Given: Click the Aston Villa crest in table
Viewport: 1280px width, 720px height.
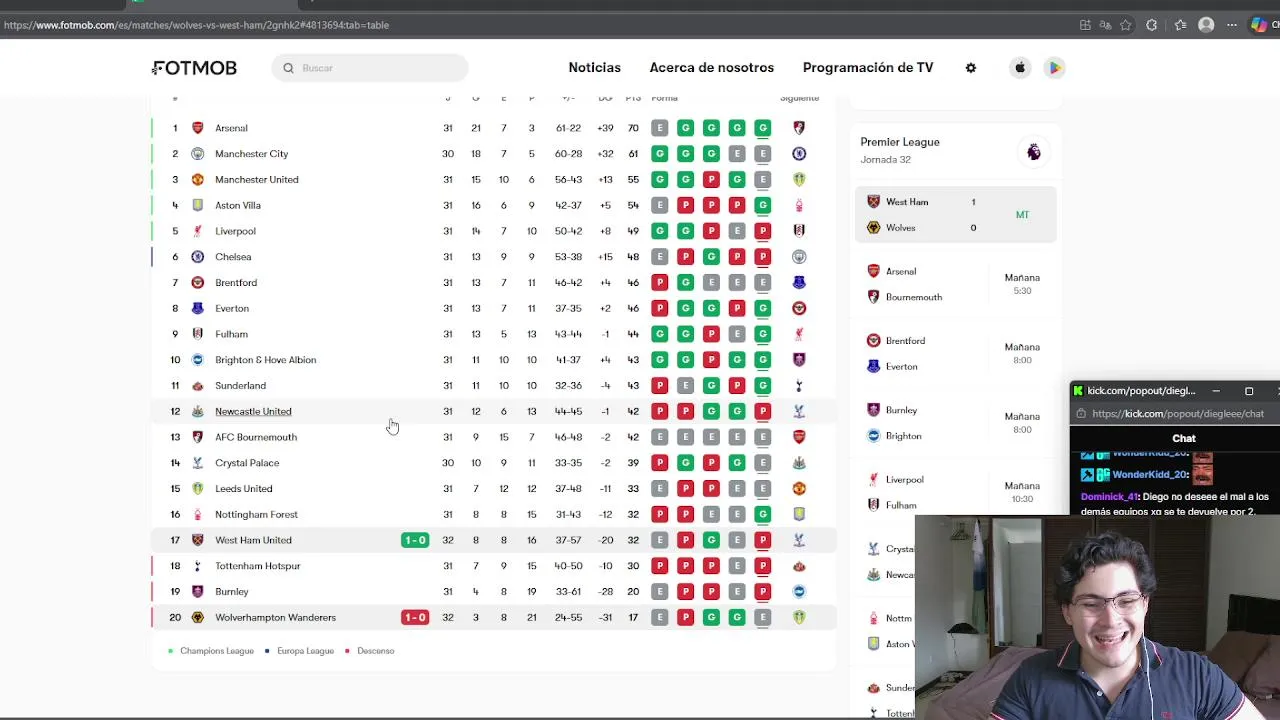Looking at the screenshot, I should click(197, 205).
